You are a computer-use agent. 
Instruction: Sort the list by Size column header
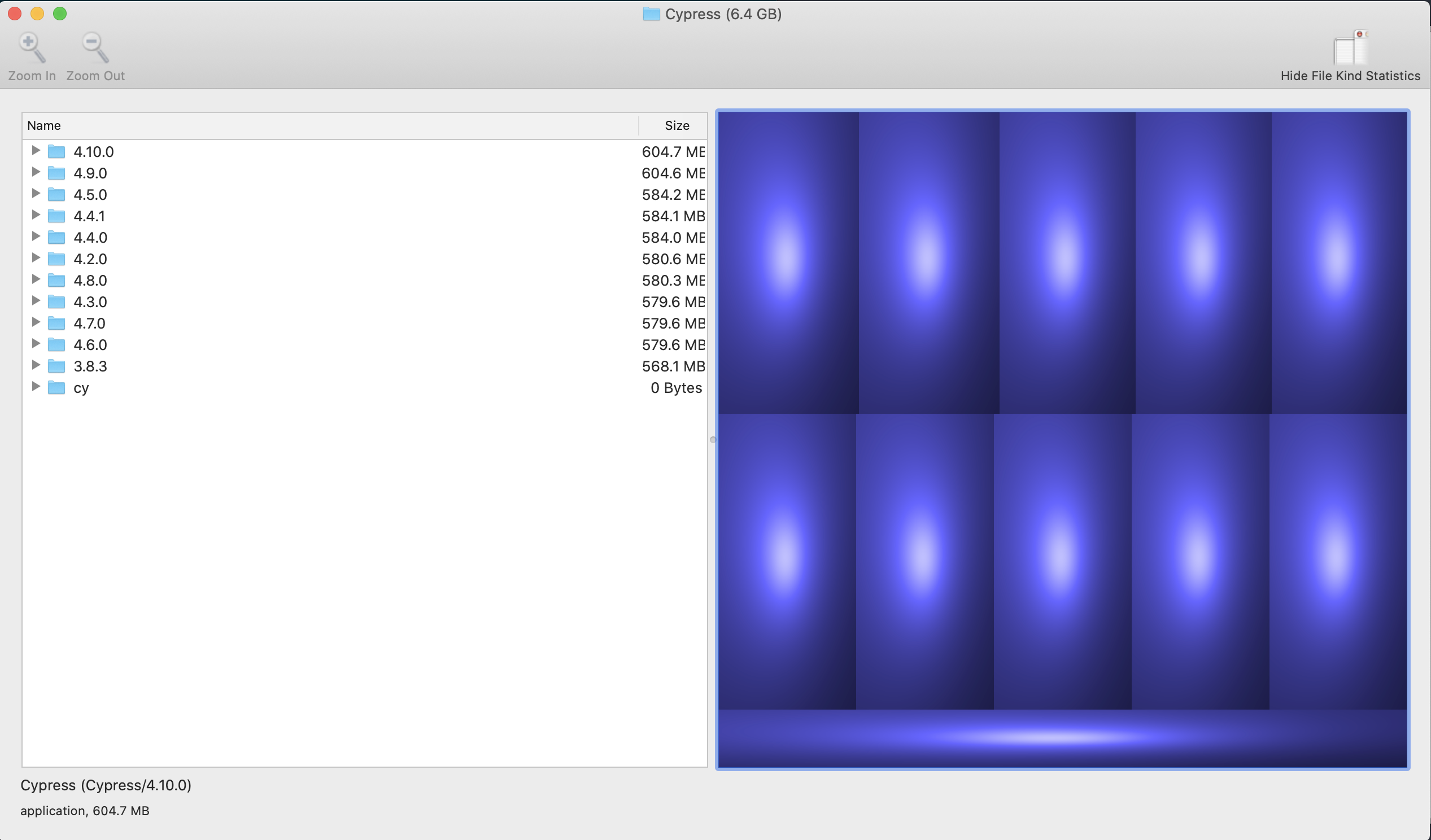tap(676, 125)
